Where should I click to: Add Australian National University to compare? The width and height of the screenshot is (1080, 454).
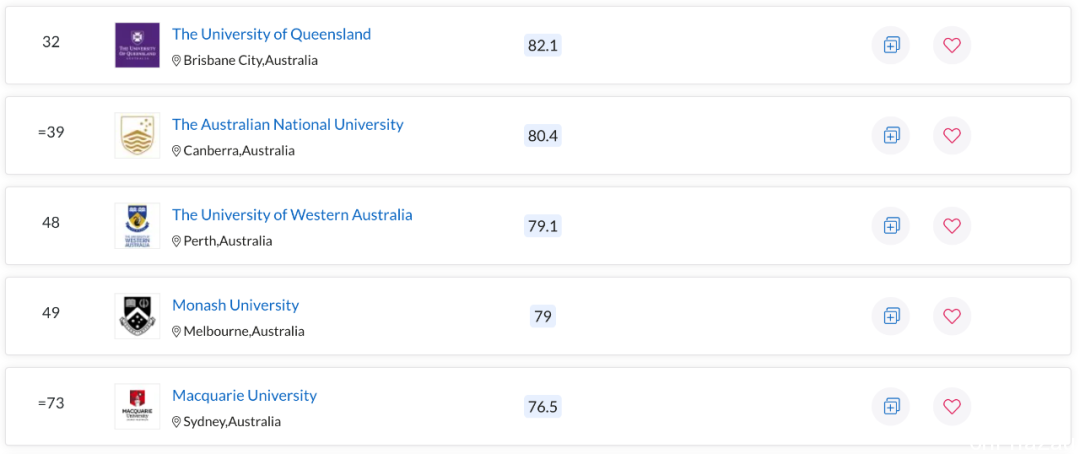tap(891, 136)
